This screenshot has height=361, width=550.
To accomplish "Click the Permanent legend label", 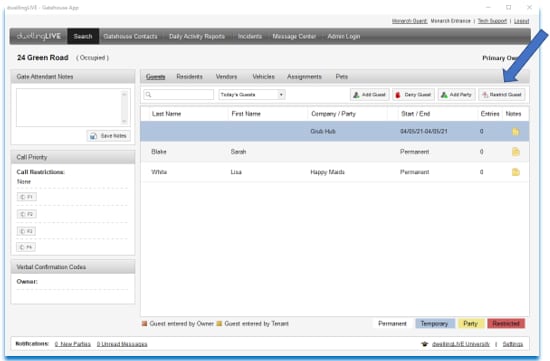I will click(x=392, y=323).
